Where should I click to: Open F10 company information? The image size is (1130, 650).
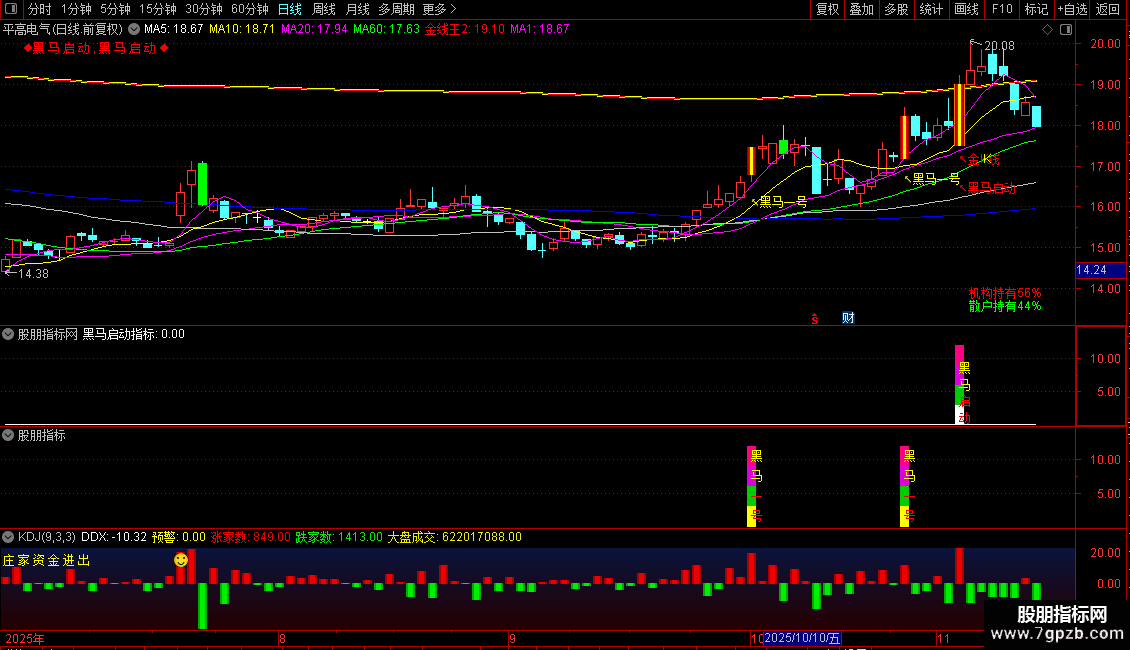pos(1002,9)
